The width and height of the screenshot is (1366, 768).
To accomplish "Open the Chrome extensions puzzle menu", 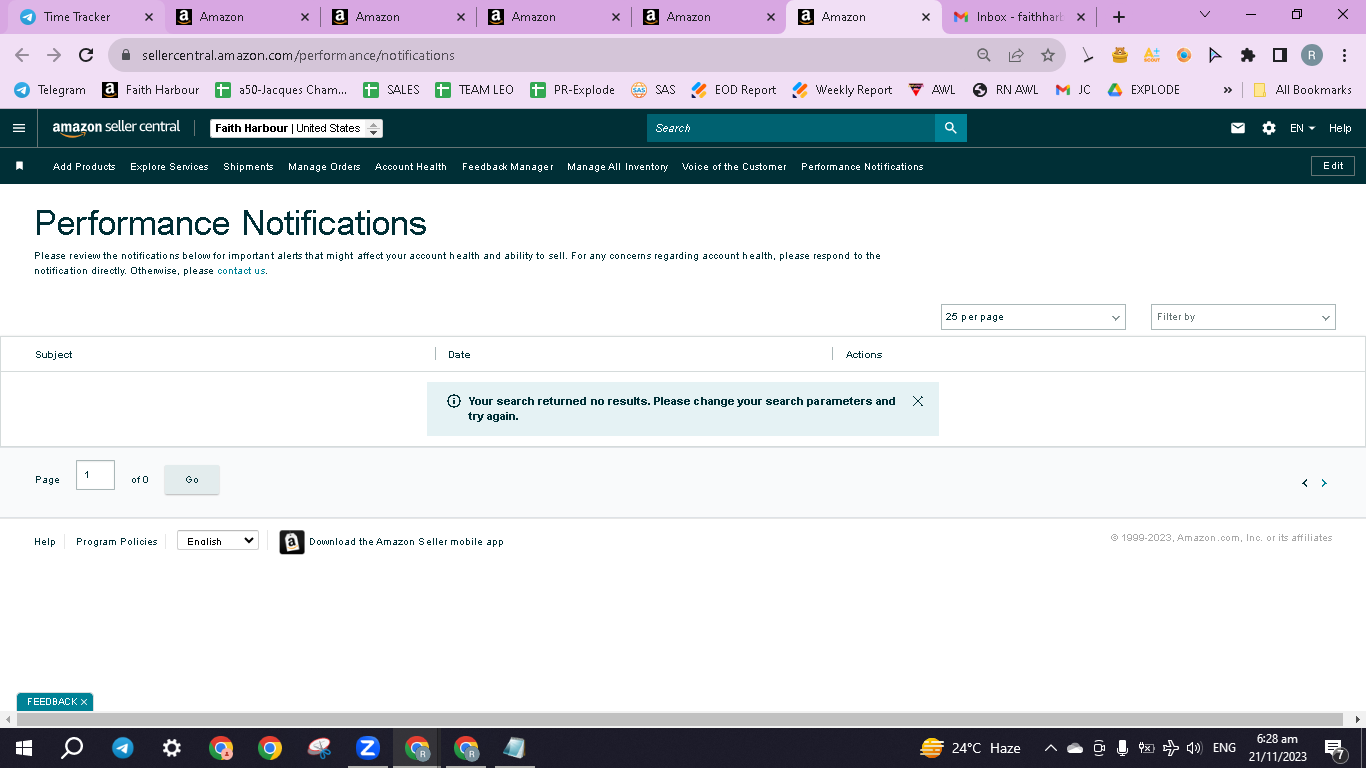I will point(1248,56).
